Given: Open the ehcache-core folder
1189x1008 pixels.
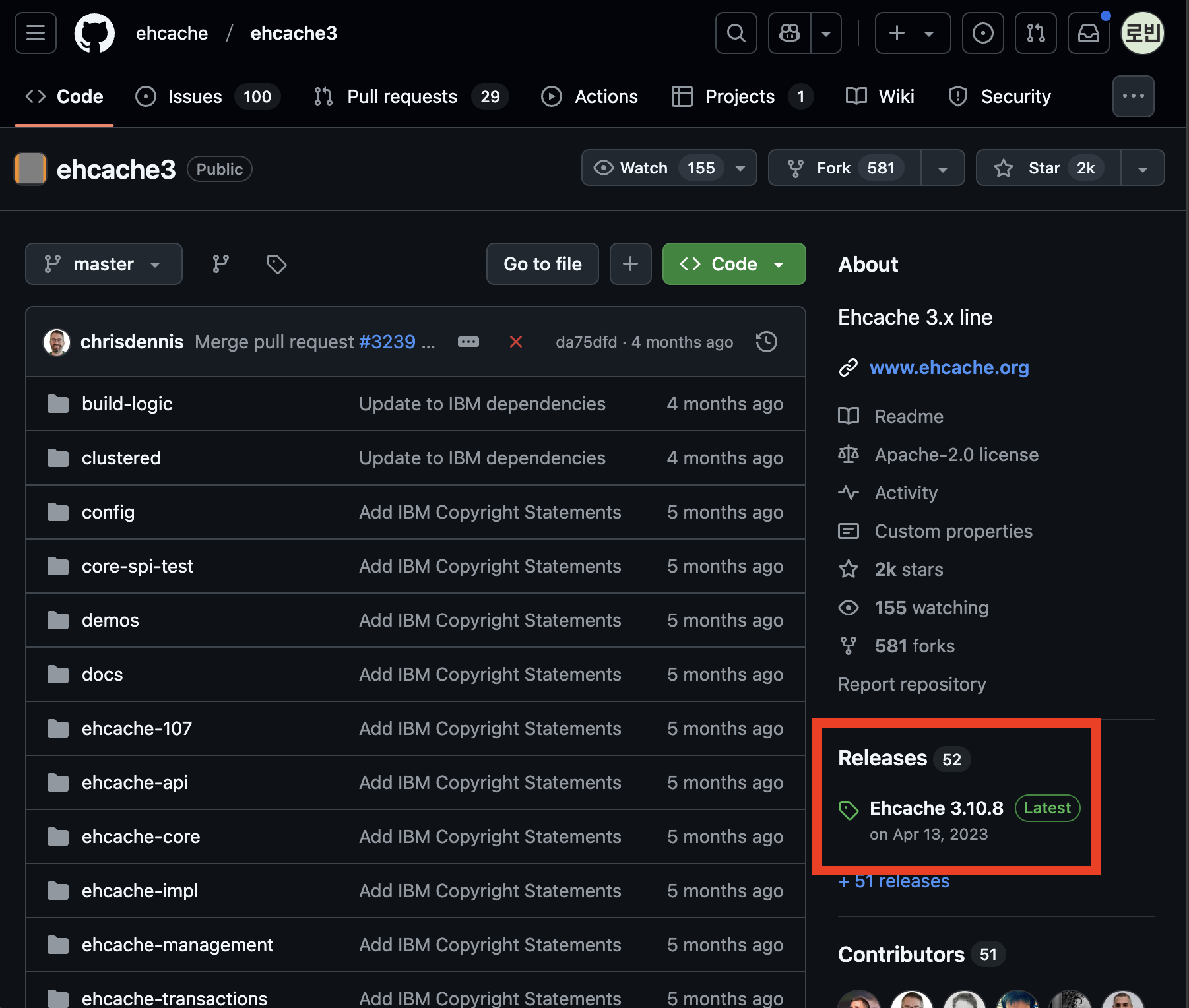Looking at the screenshot, I should pos(141,836).
